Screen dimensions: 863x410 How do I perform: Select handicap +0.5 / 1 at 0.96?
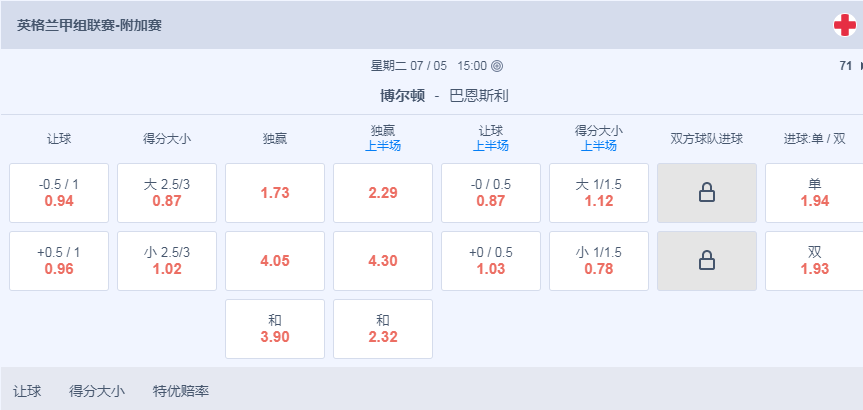(59, 261)
